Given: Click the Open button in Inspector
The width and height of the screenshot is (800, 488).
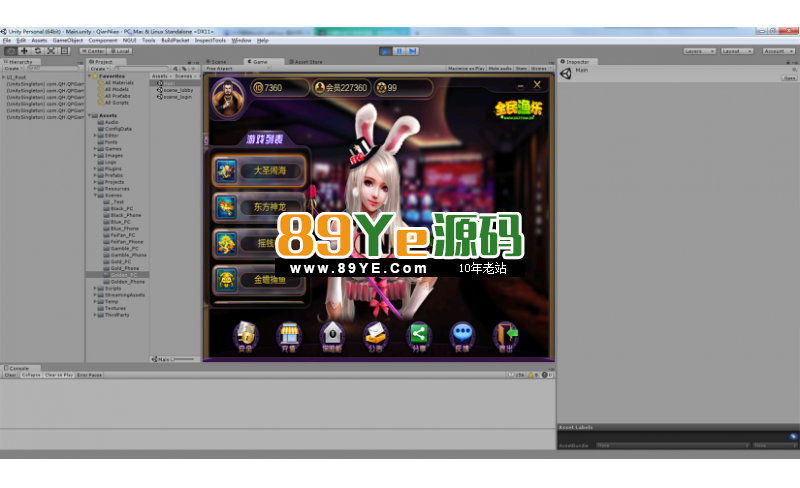Looking at the screenshot, I should (x=789, y=78).
